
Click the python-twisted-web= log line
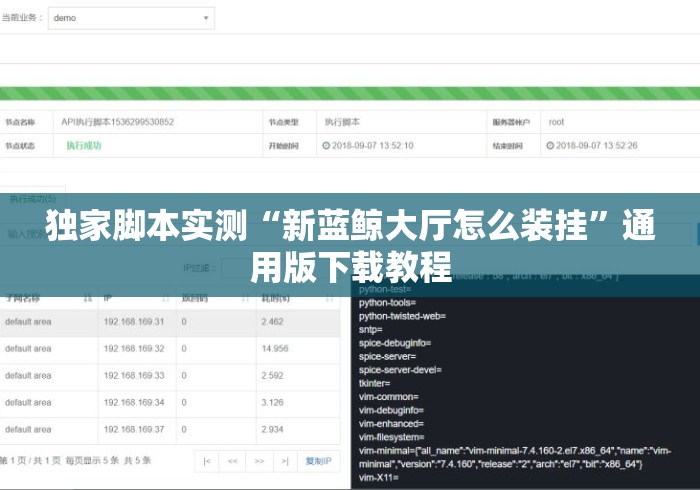click(x=402, y=316)
